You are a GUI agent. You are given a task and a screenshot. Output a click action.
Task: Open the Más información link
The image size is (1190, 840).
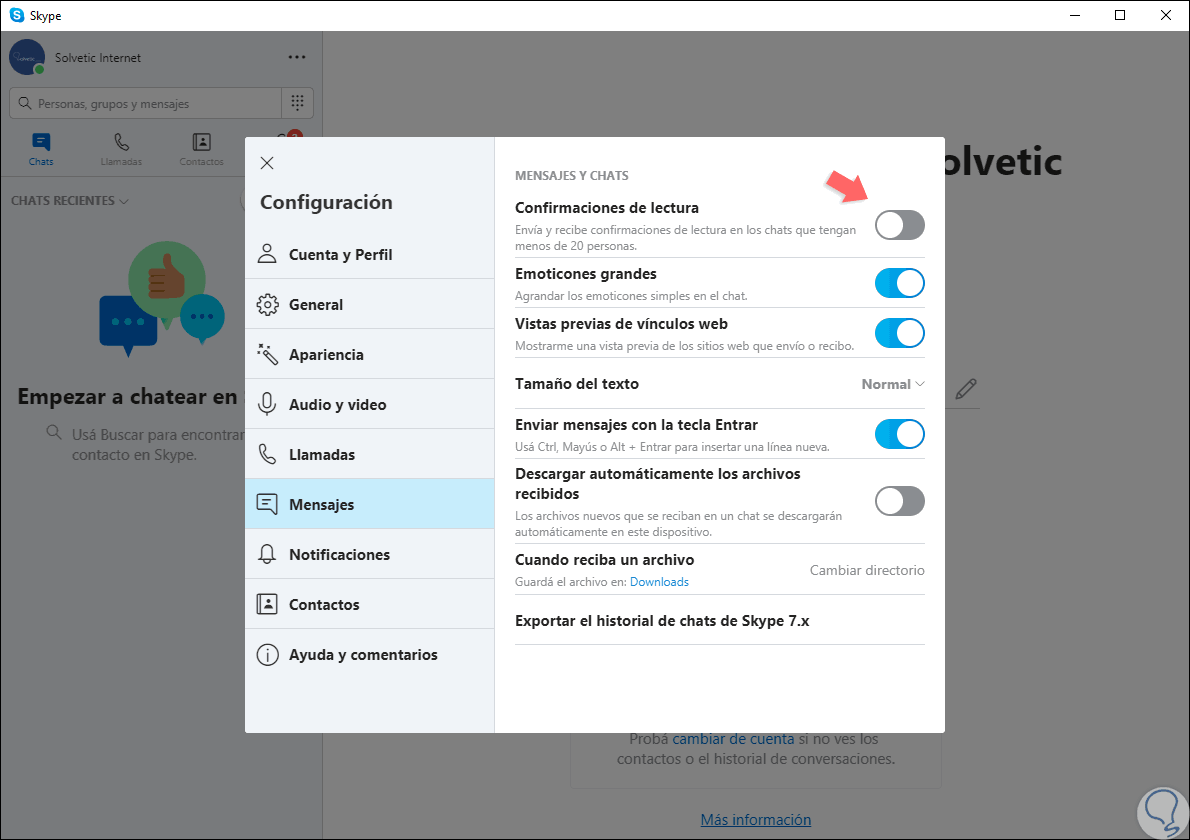click(756, 820)
